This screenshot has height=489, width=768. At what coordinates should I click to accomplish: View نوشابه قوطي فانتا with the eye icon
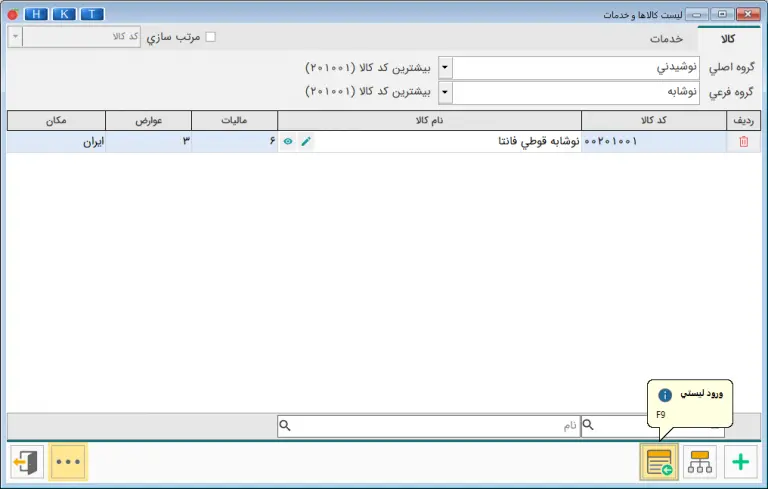288,142
